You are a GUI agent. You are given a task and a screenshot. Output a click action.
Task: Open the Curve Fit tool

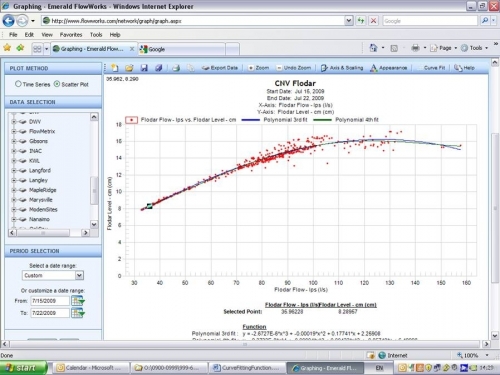point(434,68)
